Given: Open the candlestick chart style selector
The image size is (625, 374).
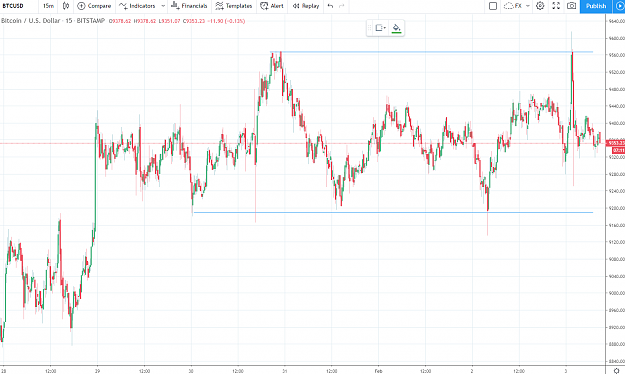Looking at the screenshot, I should pos(66,6).
